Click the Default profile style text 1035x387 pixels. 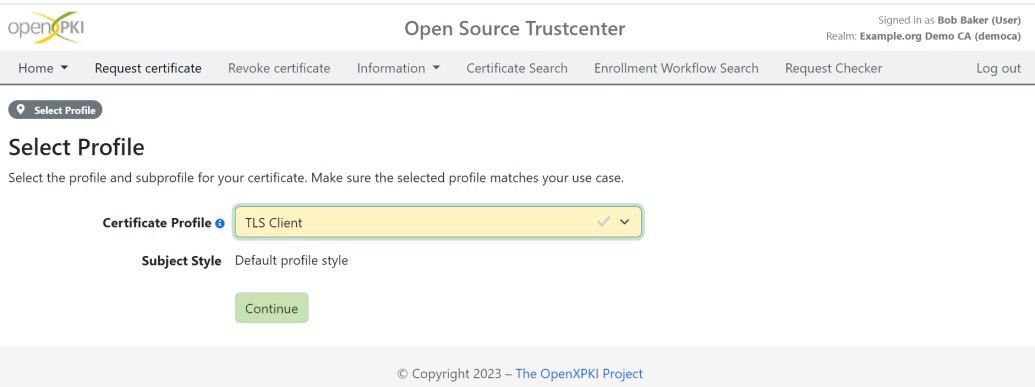pos(291,260)
